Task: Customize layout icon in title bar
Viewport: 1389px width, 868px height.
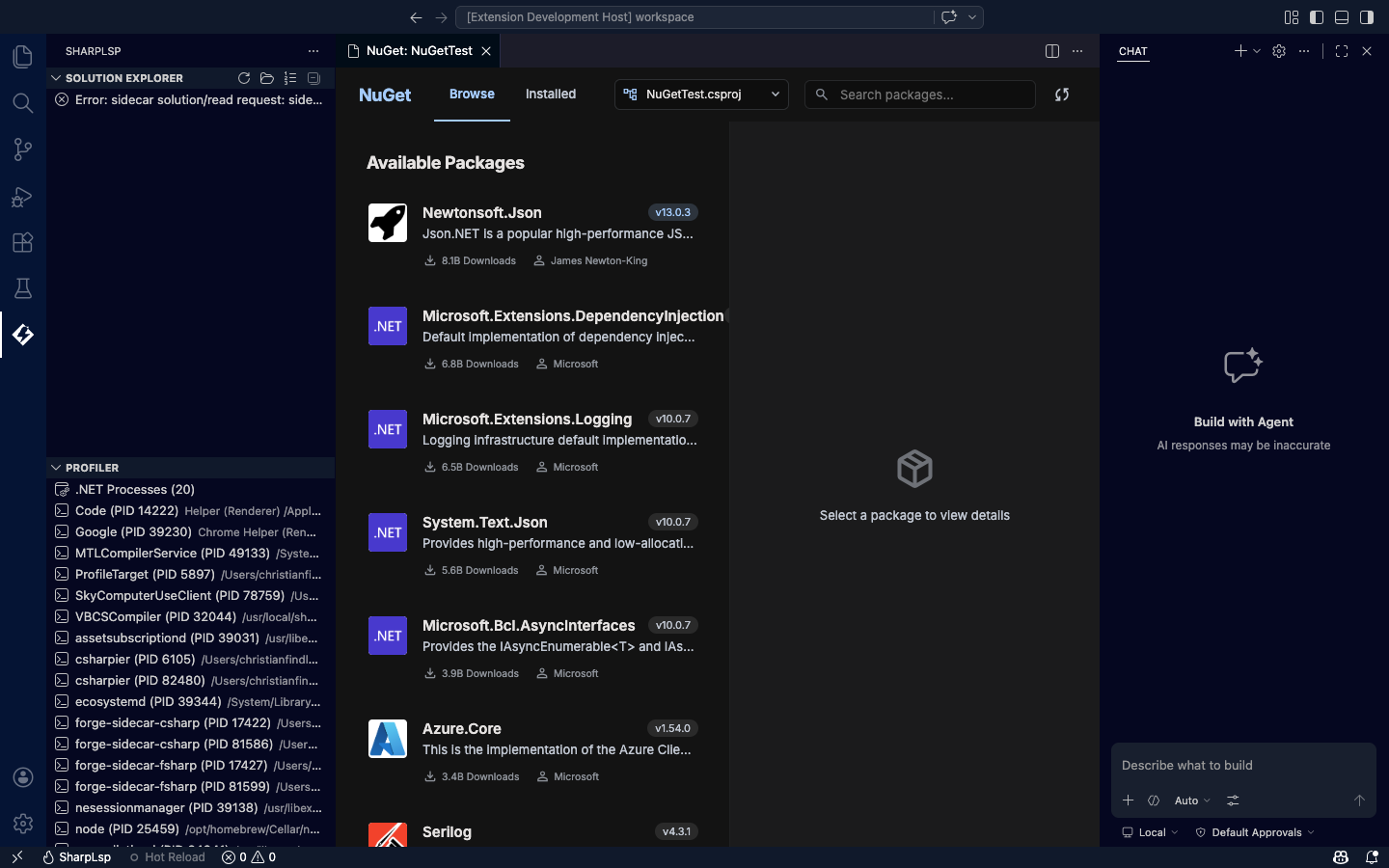Action: click(1292, 17)
